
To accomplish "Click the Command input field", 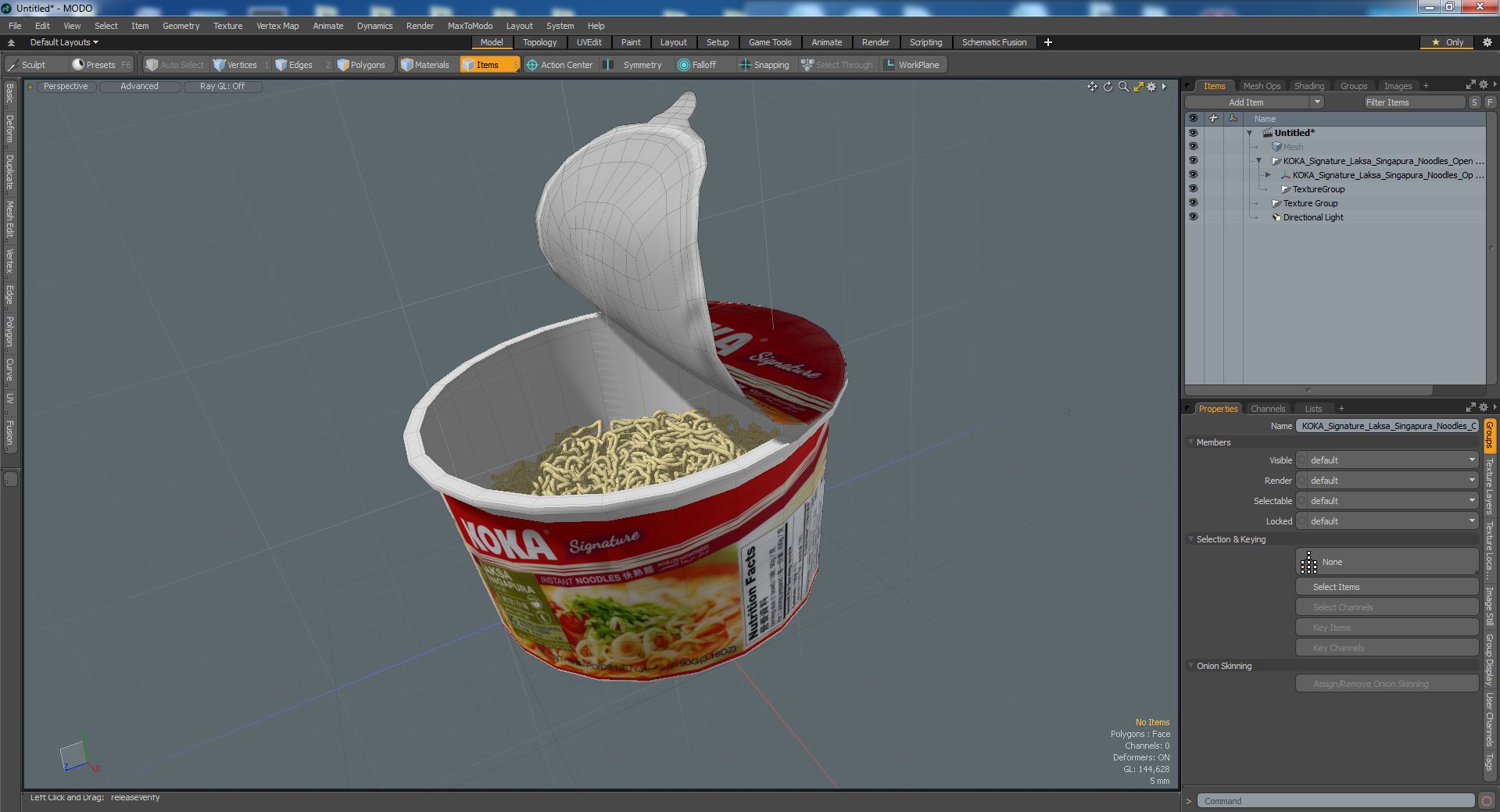I will [x=1336, y=801].
